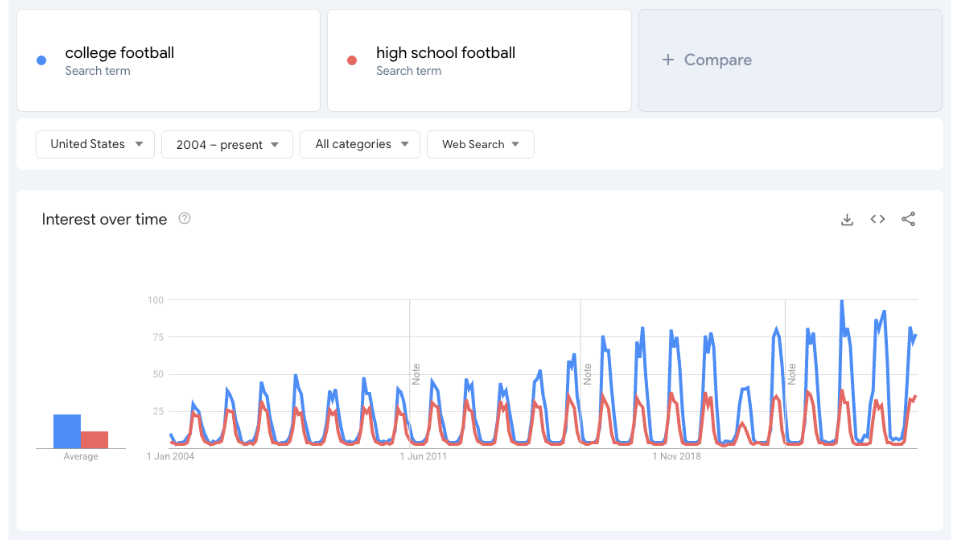
Task: Expand the All categories dropdown
Action: pyautogui.click(x=360, y=144)
